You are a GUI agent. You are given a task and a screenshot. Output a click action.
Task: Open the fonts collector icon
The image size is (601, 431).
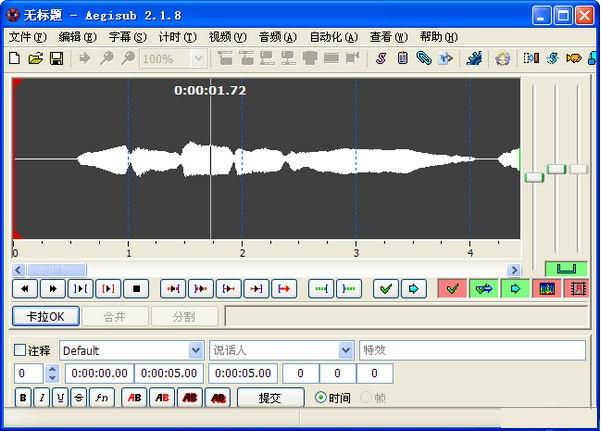tap(445, 59)
